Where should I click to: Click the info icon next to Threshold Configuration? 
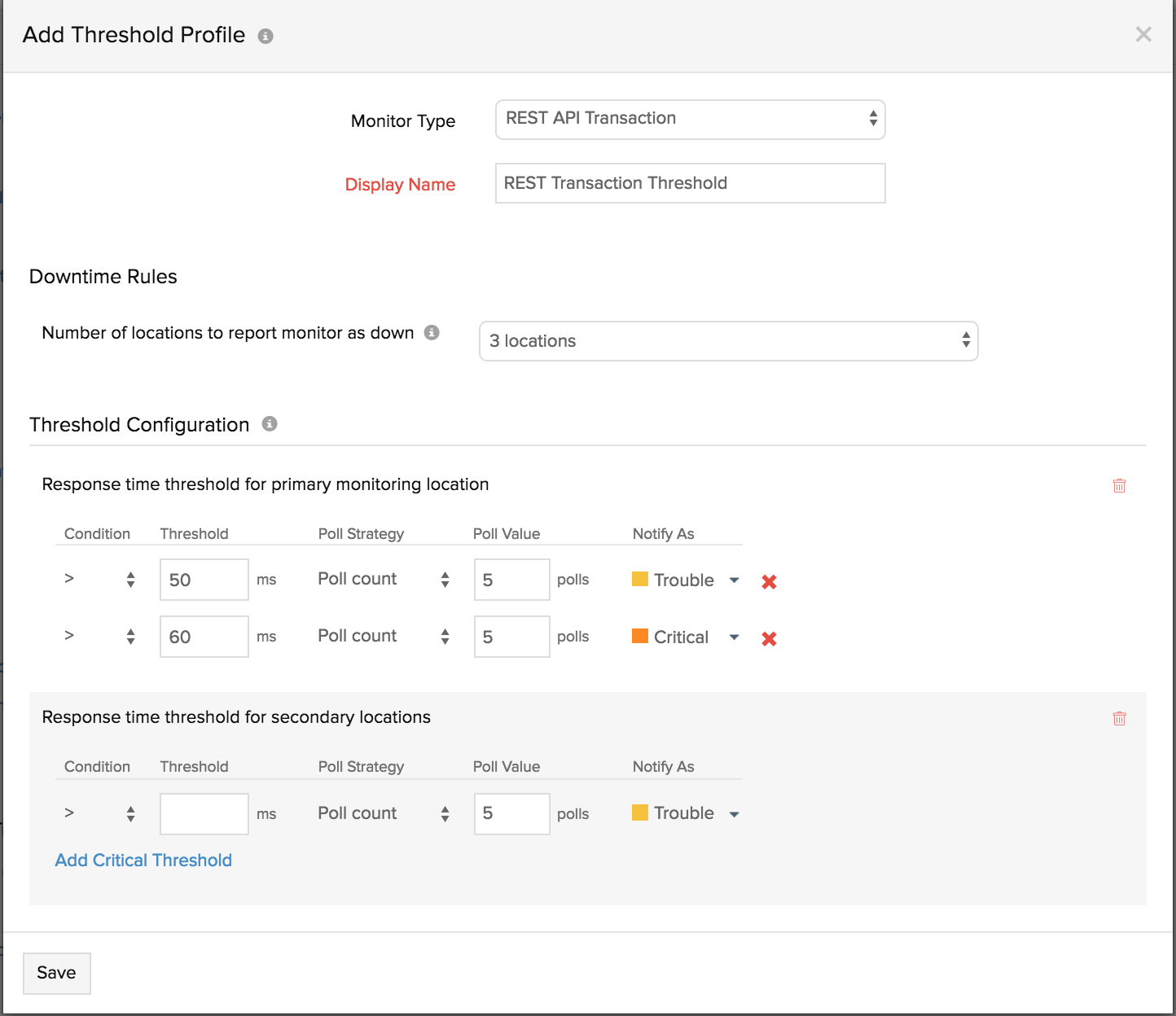(270, 423)
